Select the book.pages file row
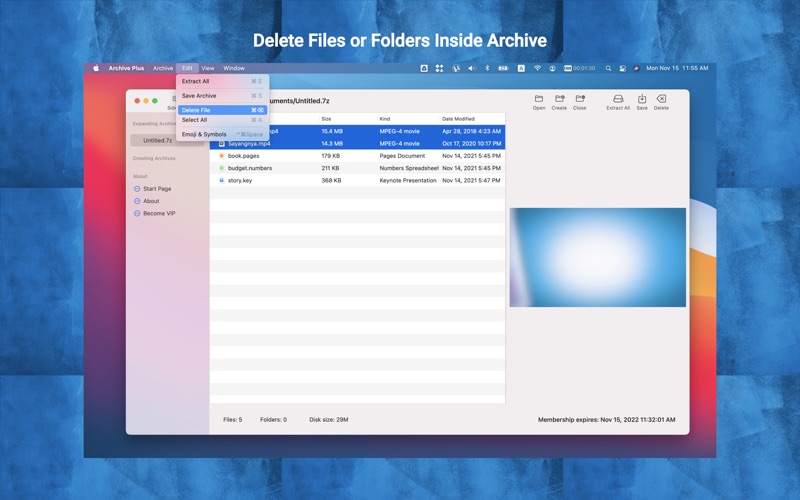800x500 pixels. point(358,156)
